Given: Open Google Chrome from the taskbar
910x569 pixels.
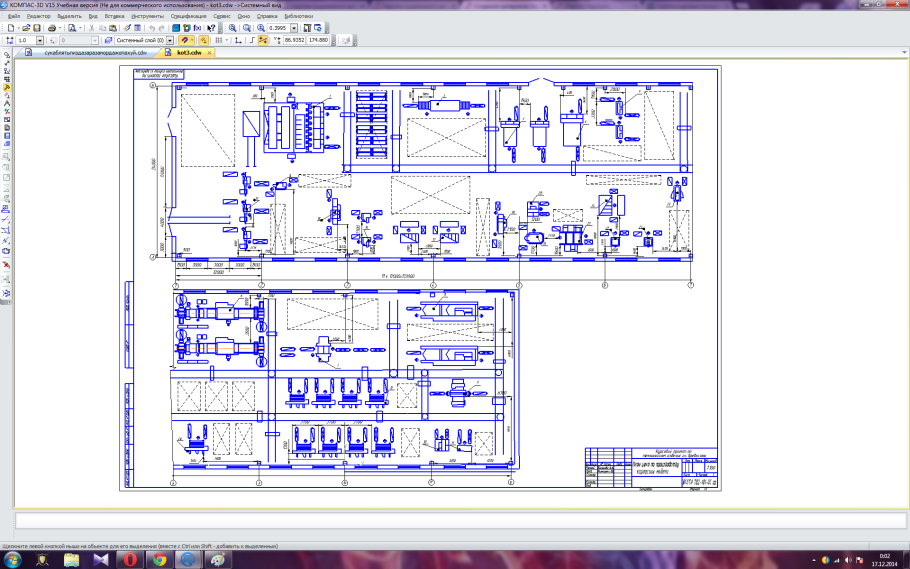Looking at the screenshot, I should pyautogui.click(x=160, y=559).
